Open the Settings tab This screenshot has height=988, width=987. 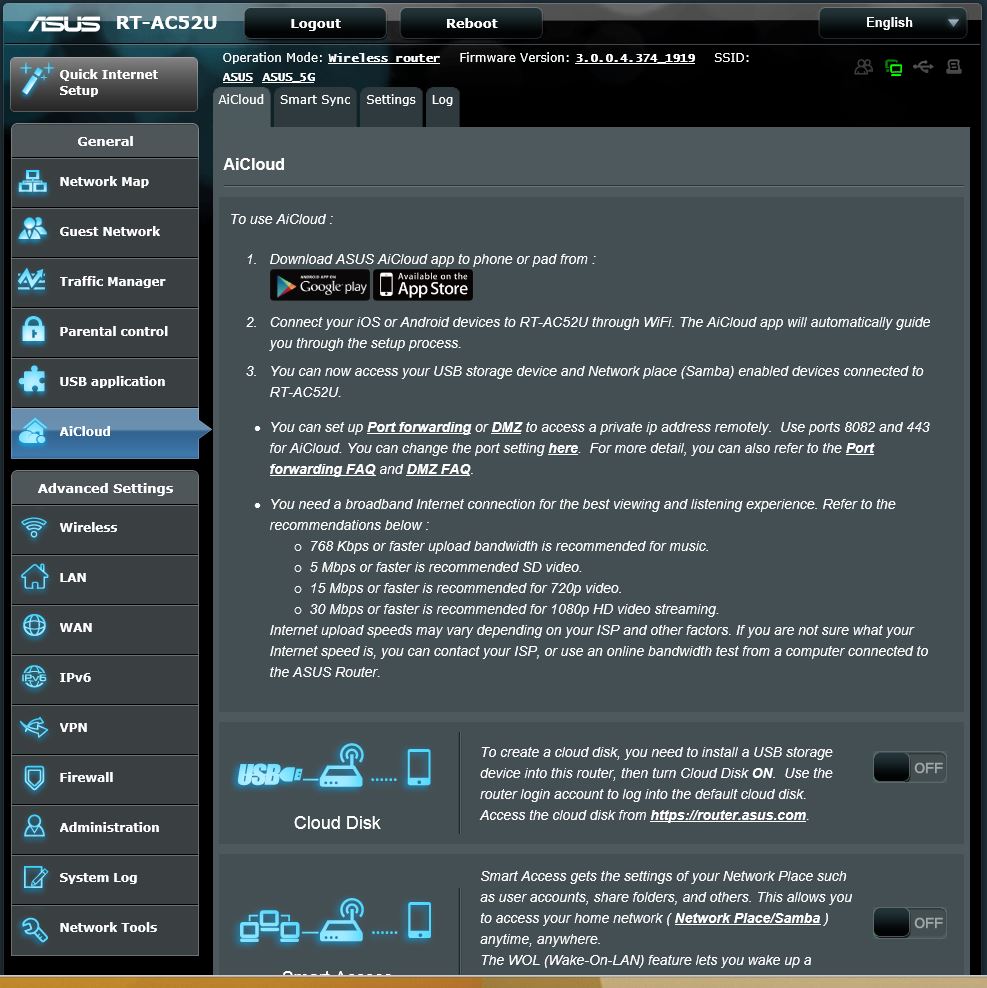pyautogui.click(x=391, y=106)
